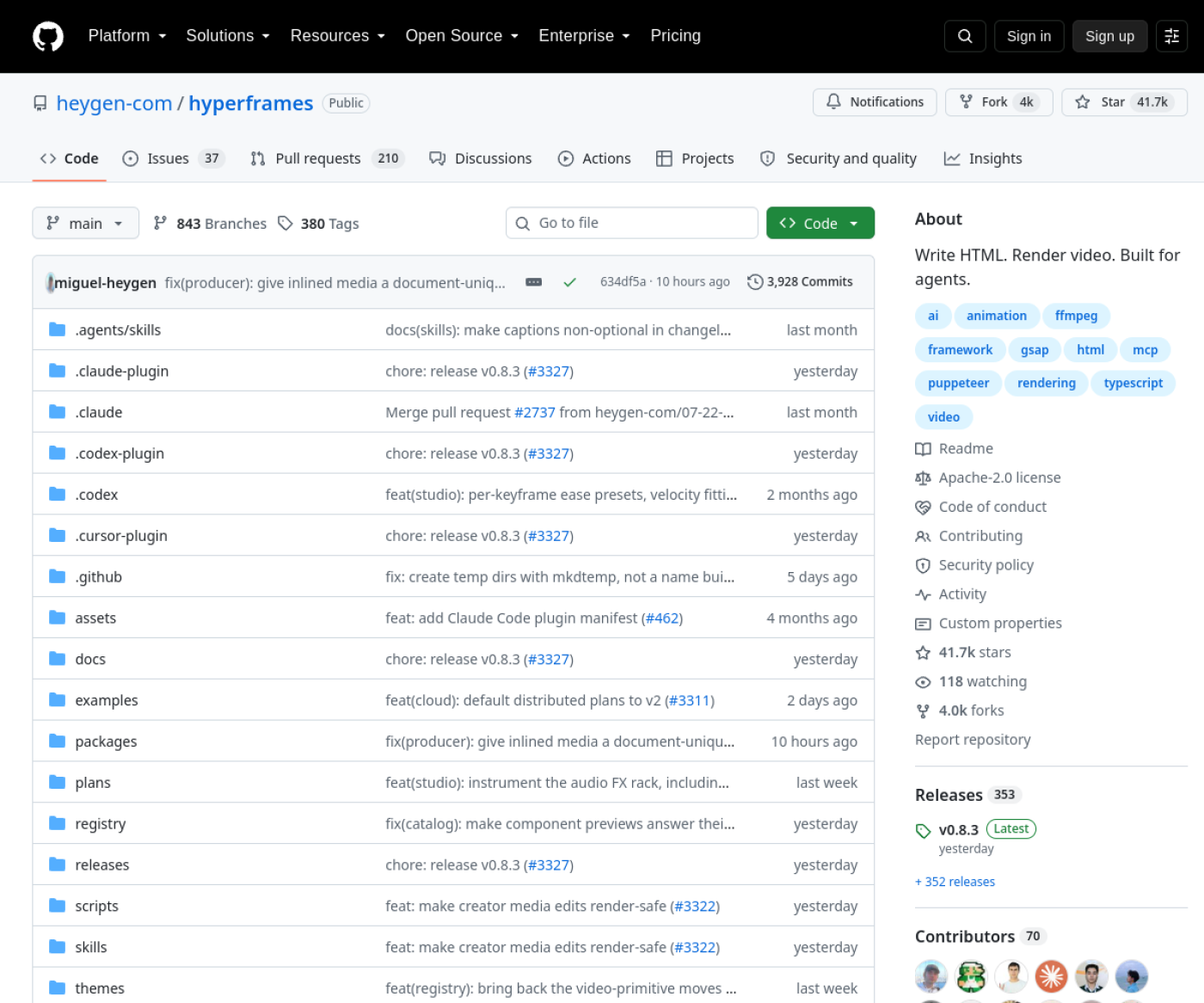
Task: Click the Sign up button
Action: pyautogui.click(x=1109, y=36)
